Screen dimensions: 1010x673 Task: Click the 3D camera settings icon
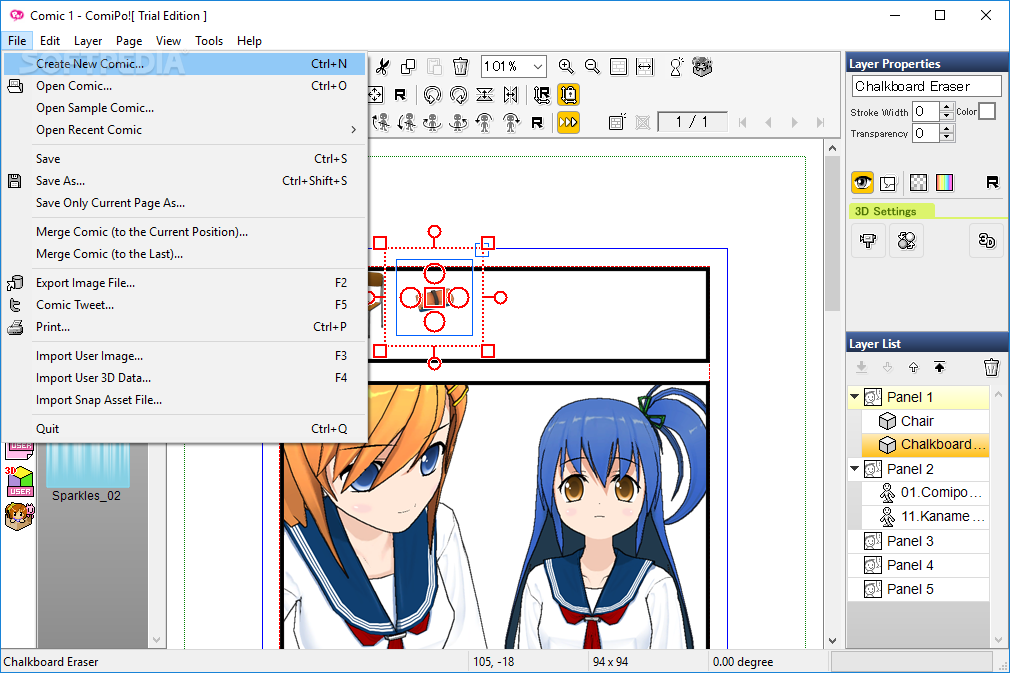coord(868,241)
